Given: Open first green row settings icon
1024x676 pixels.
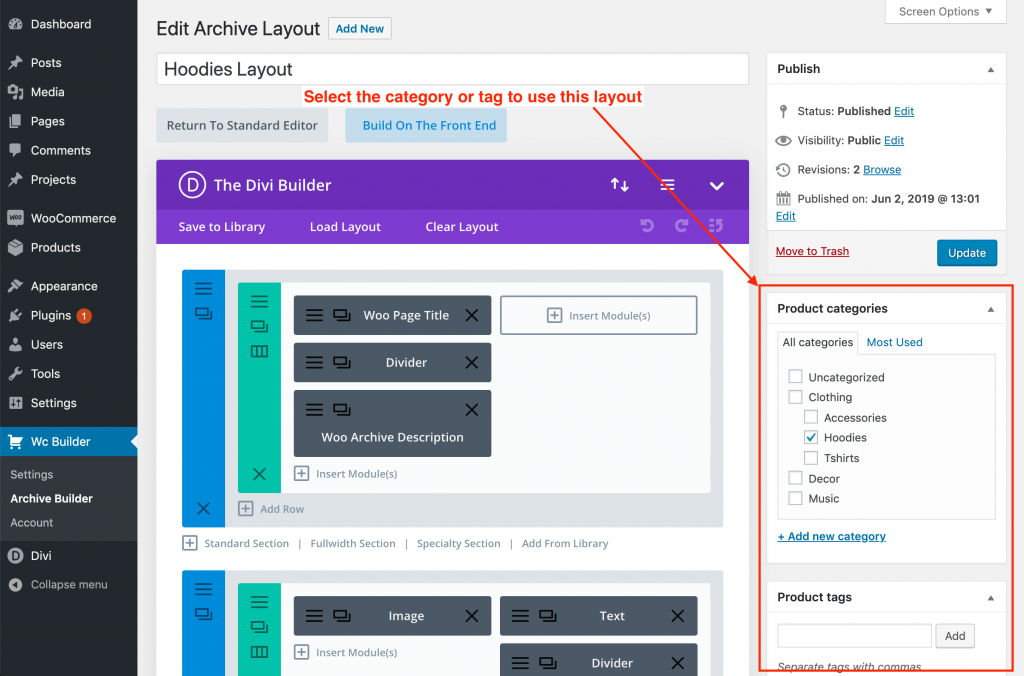Looking at the screenshot, I should click(259, 301).
